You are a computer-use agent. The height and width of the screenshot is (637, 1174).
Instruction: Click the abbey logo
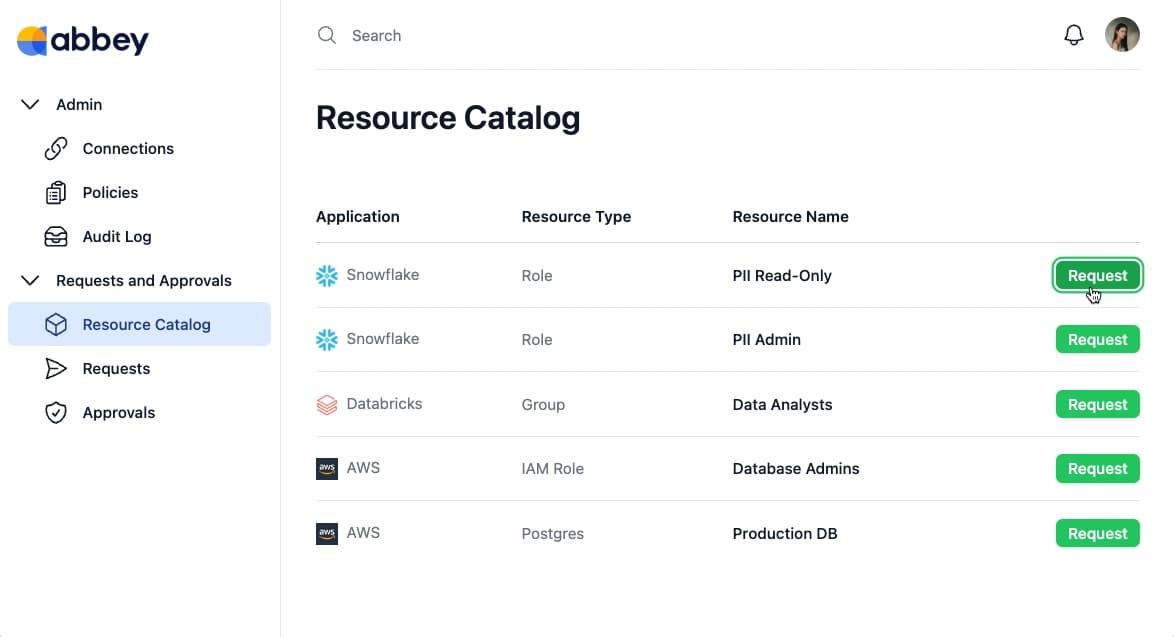coord(82,41)
